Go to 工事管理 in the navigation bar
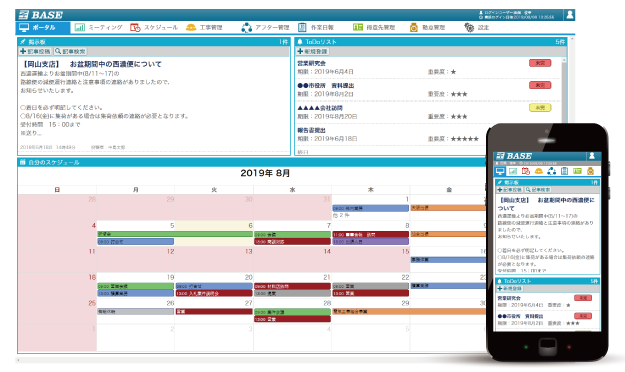The height and width of the screenshot is (372, 625). pos(204,28)
